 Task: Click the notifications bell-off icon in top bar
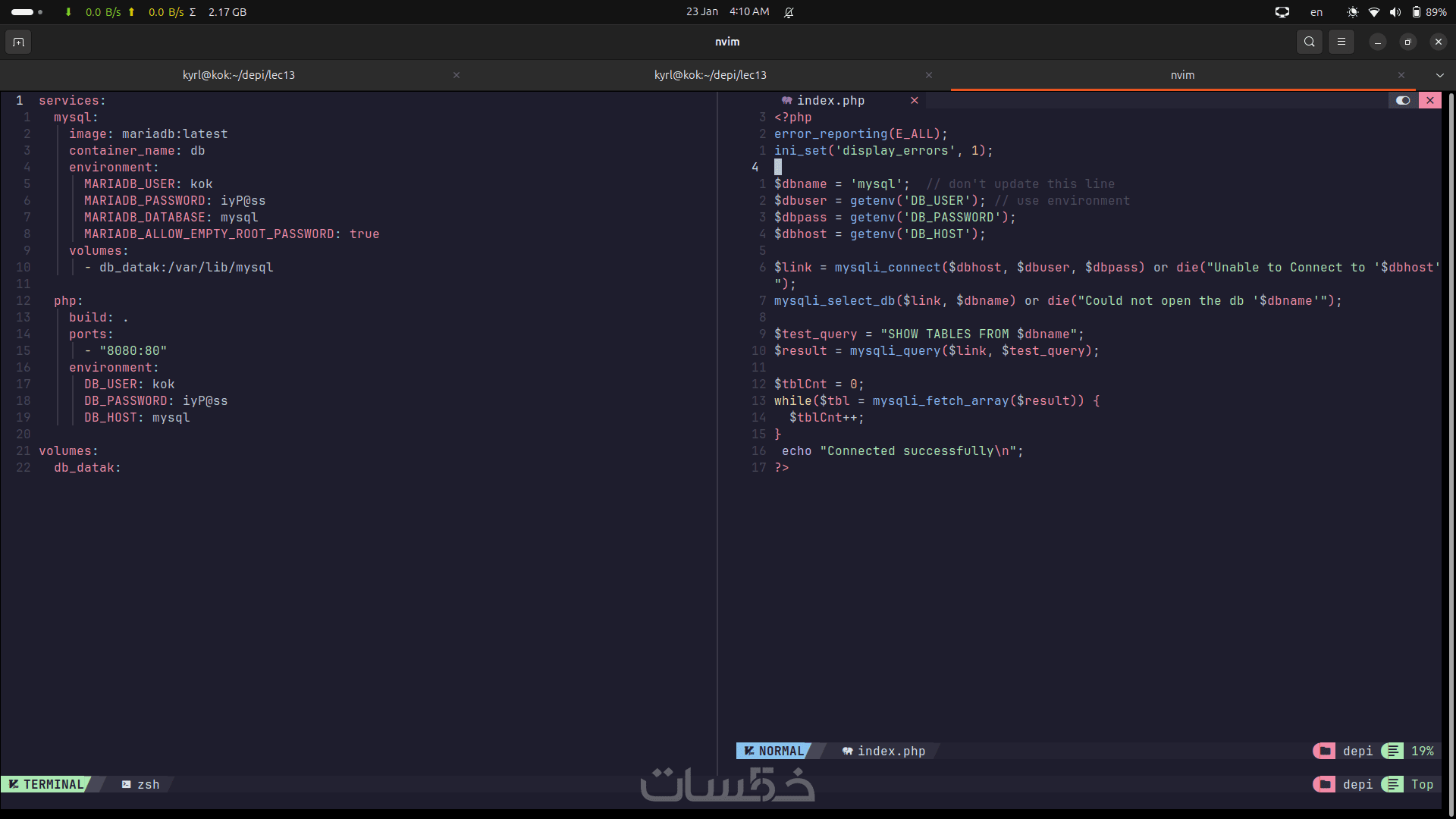[789, 12]
